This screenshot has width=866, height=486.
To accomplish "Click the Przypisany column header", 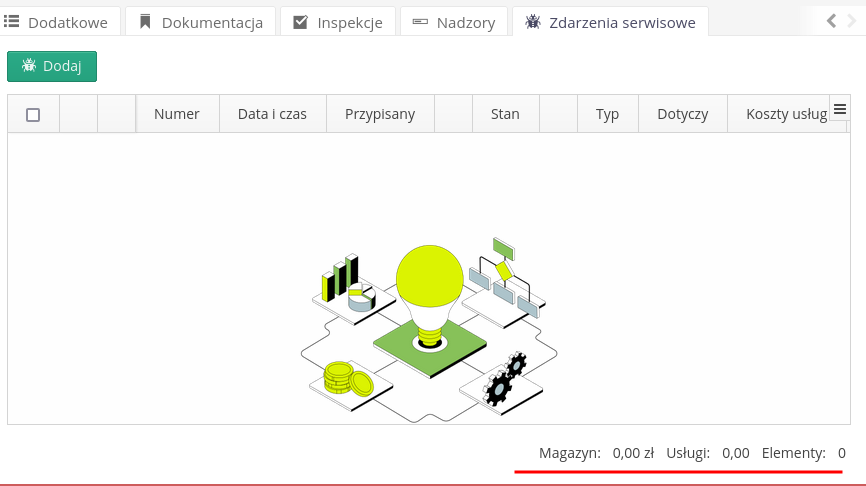I will [380, 114].
